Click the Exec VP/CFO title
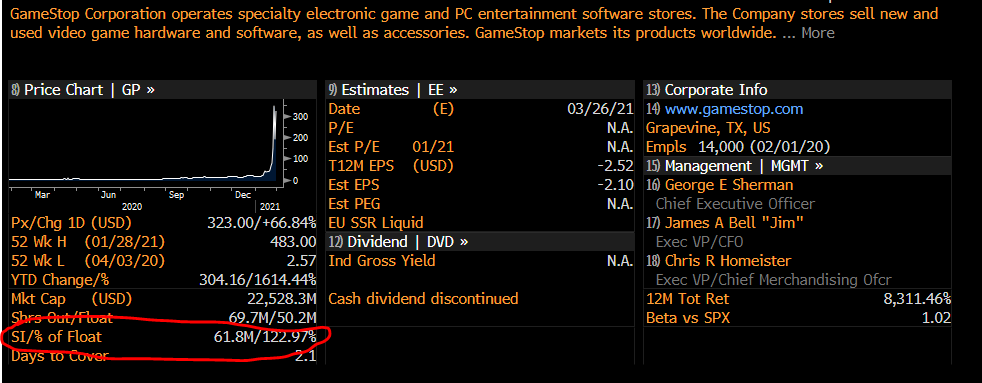This screenshot has width=982, height=383. [x=700, y=242]
